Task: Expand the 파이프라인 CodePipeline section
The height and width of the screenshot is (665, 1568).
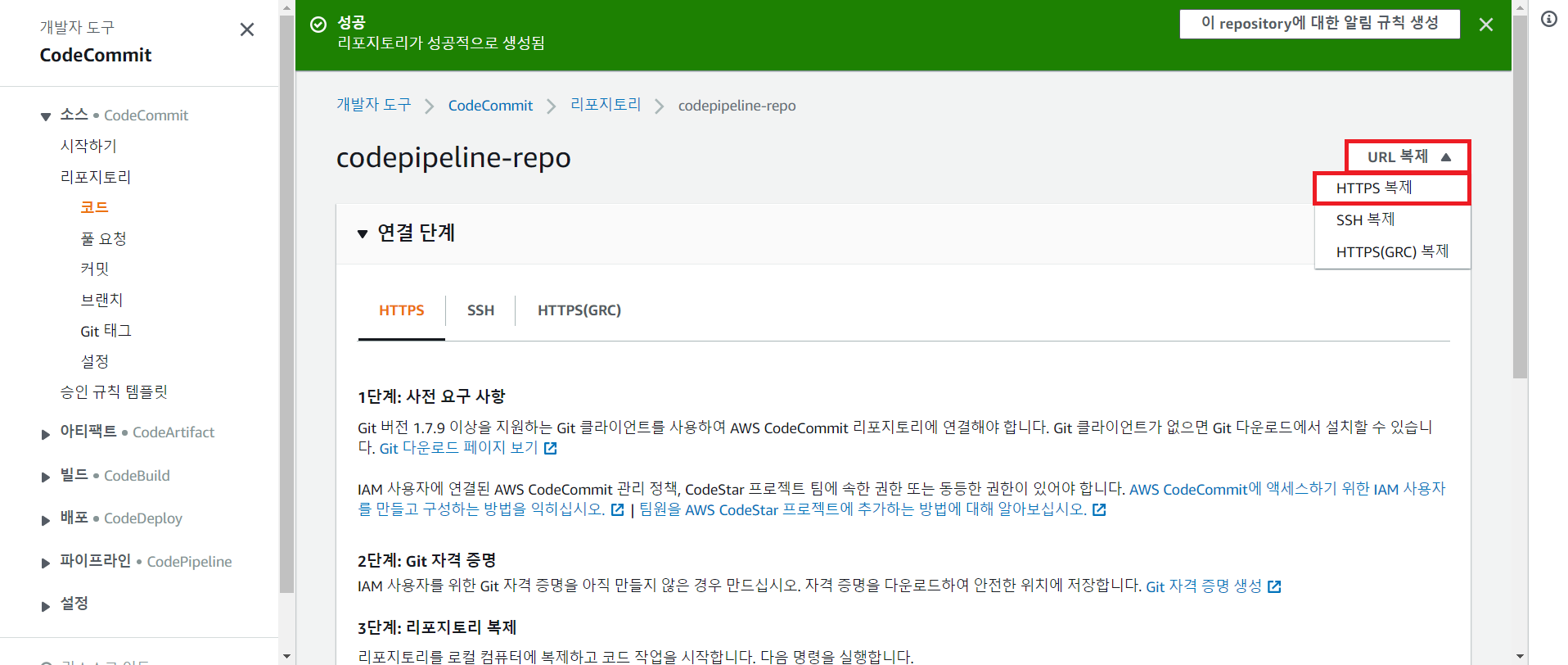Action: point(46,563)
